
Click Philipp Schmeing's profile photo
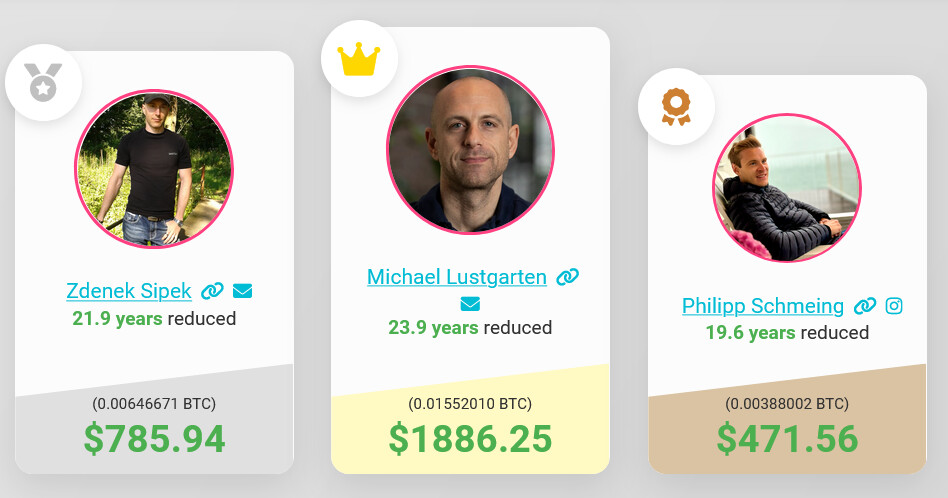[x=787, y=188]
